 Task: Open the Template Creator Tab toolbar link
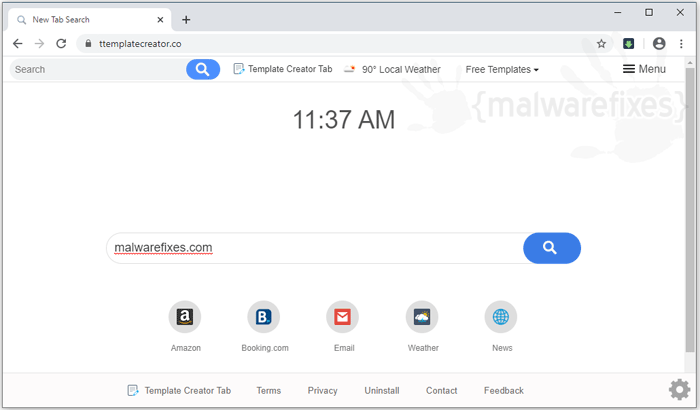click(x=283, y=69)
